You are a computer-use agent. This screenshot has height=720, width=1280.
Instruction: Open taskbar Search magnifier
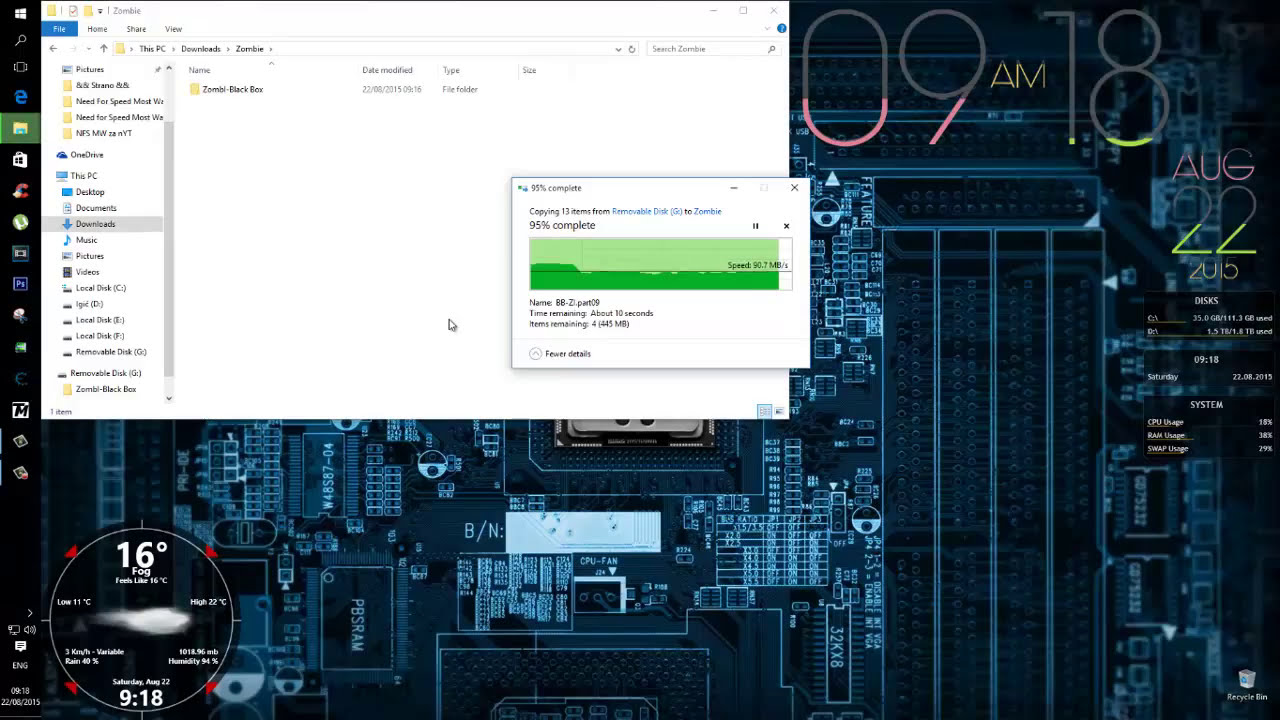click(x=20, y=41)
